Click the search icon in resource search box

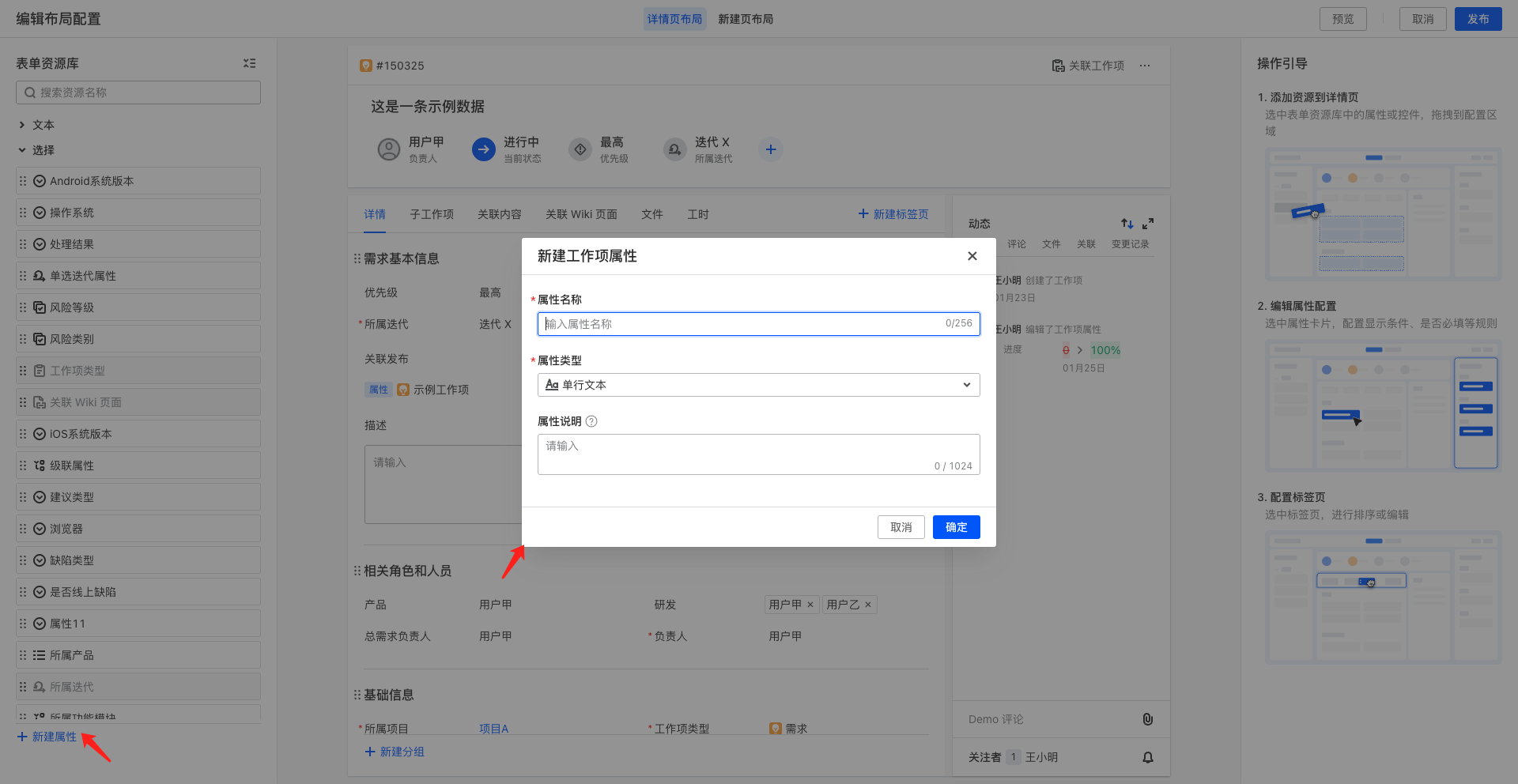click(x=30, y=92)
